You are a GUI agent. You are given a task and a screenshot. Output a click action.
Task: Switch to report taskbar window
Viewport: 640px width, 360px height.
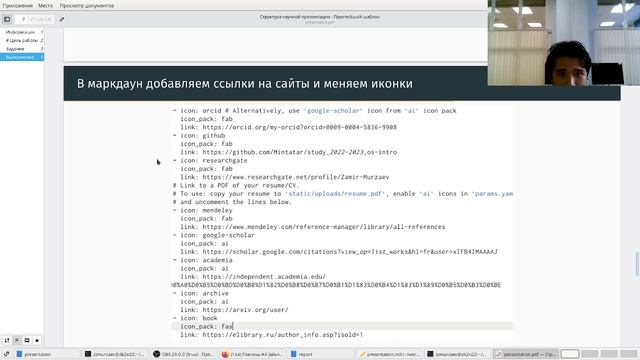pos(320,354)
